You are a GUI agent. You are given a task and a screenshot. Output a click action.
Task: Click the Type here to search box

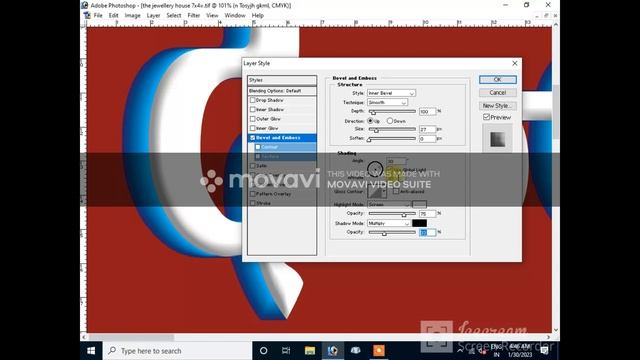(177, 351)
